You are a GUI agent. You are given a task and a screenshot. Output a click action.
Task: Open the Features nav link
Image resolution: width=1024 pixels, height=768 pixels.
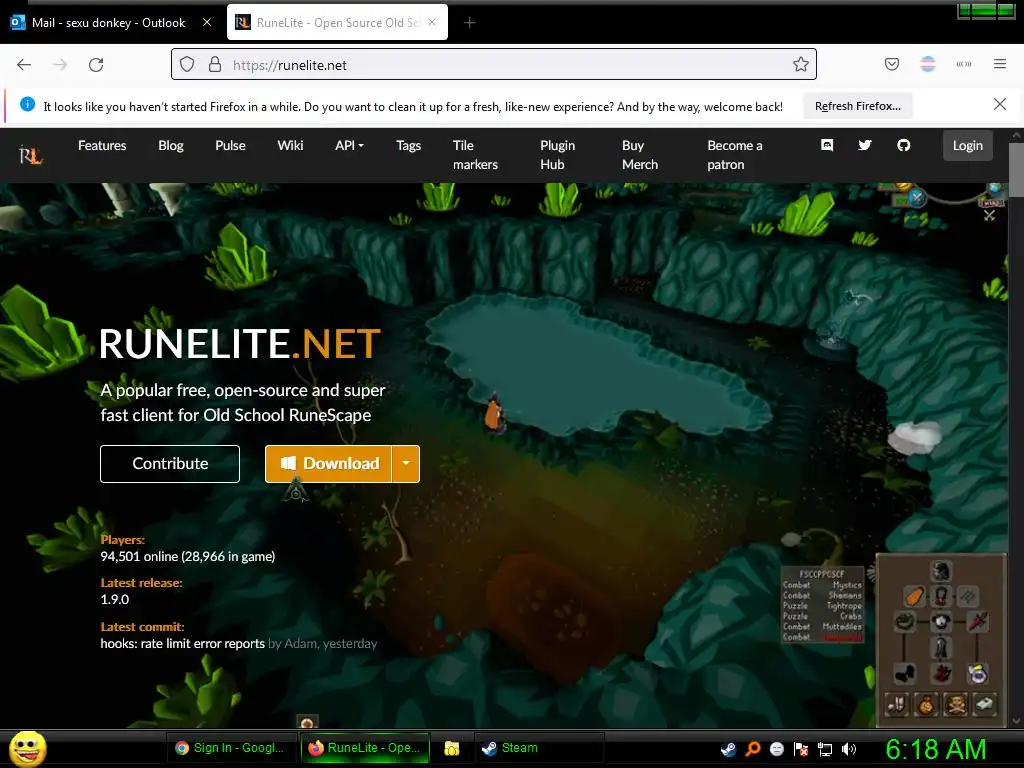tap(102, 146)
